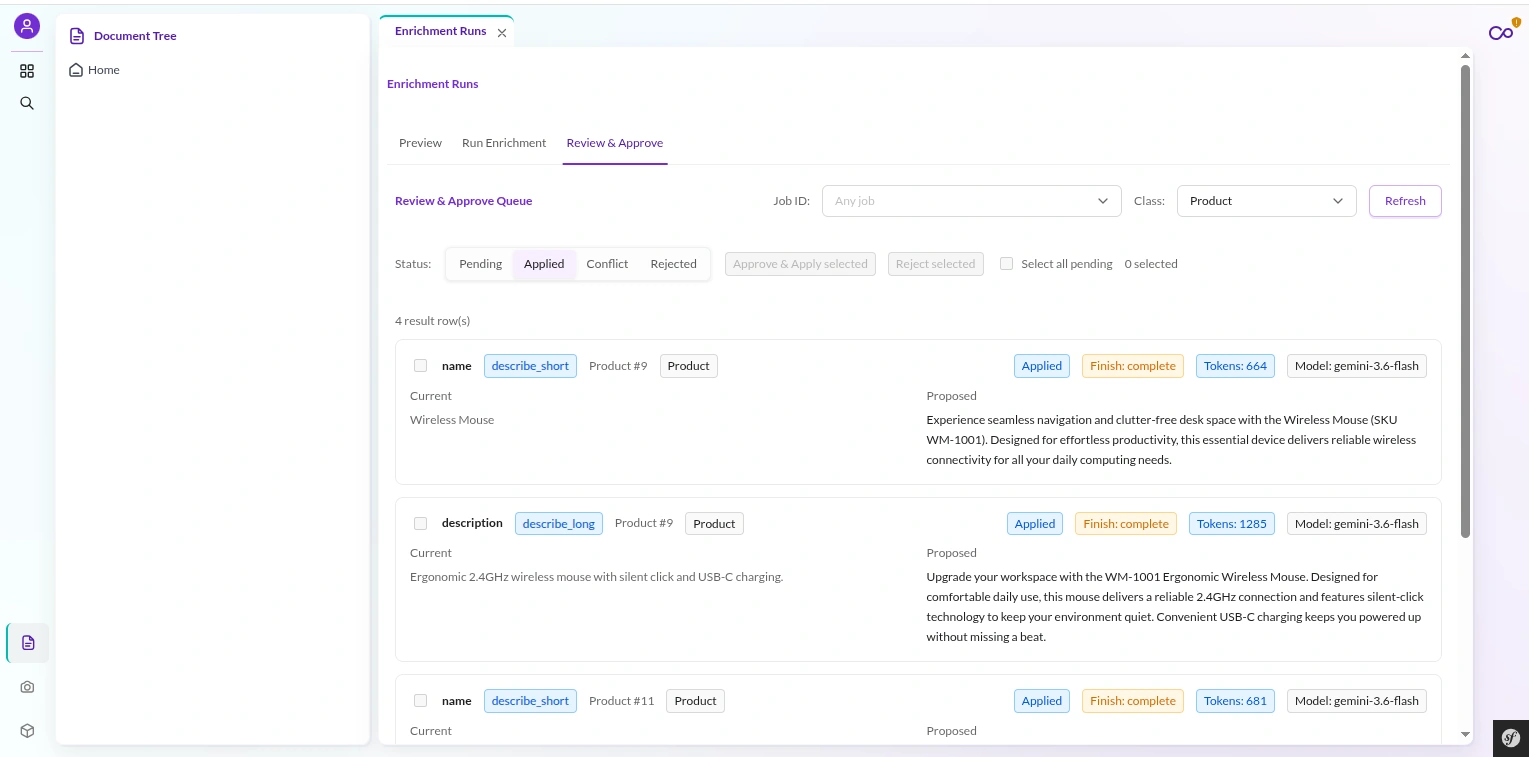
Task: Click the Review & Approve Queue heading
Action: 464,201
